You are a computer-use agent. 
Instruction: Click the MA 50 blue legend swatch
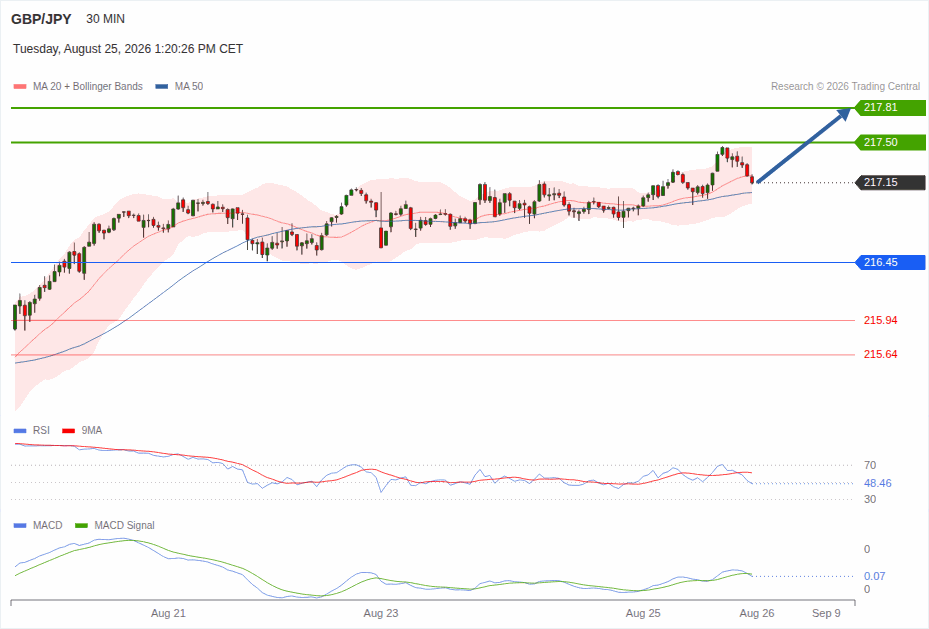coord(162,86)
